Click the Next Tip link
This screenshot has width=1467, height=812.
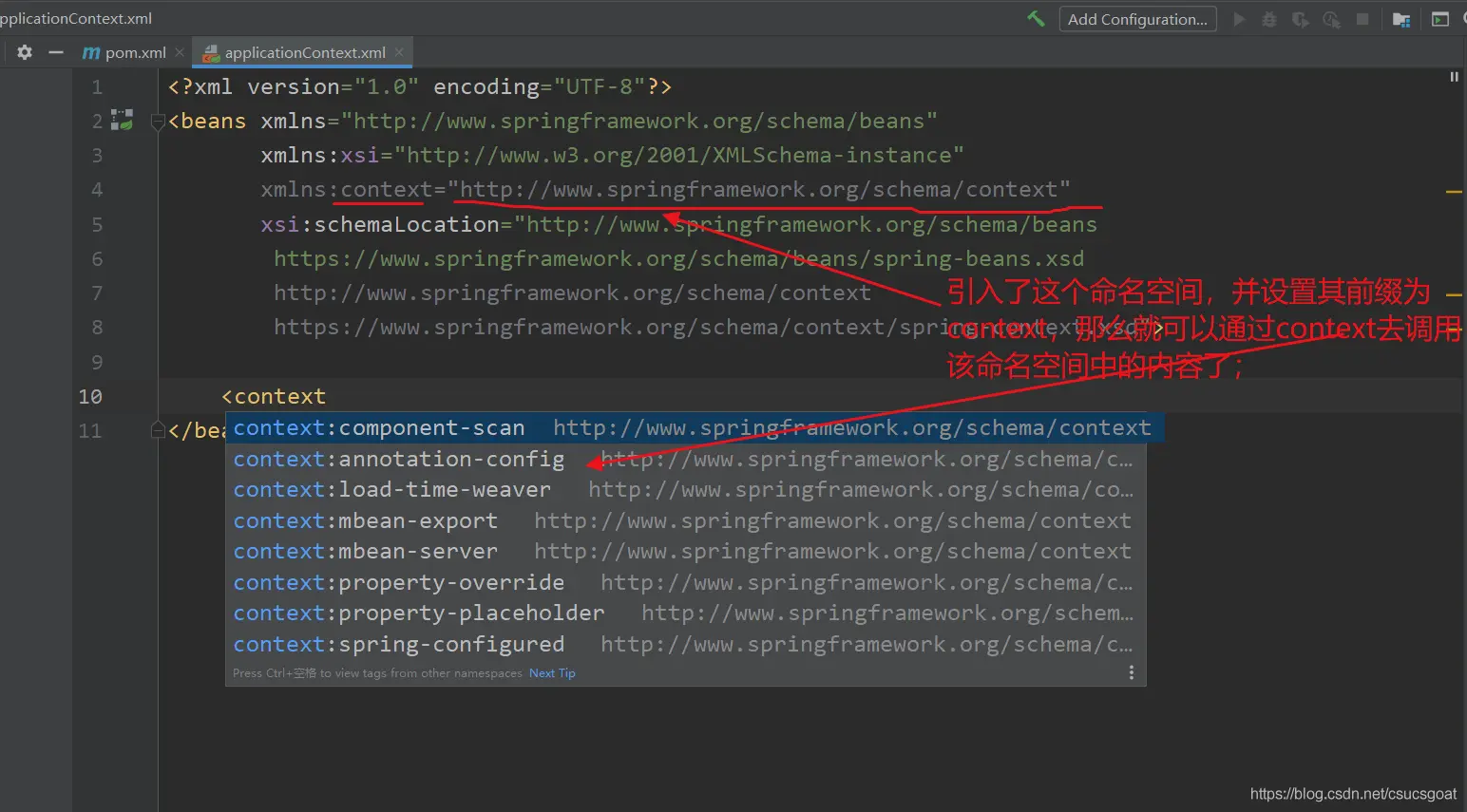click(x=552, y=673)
